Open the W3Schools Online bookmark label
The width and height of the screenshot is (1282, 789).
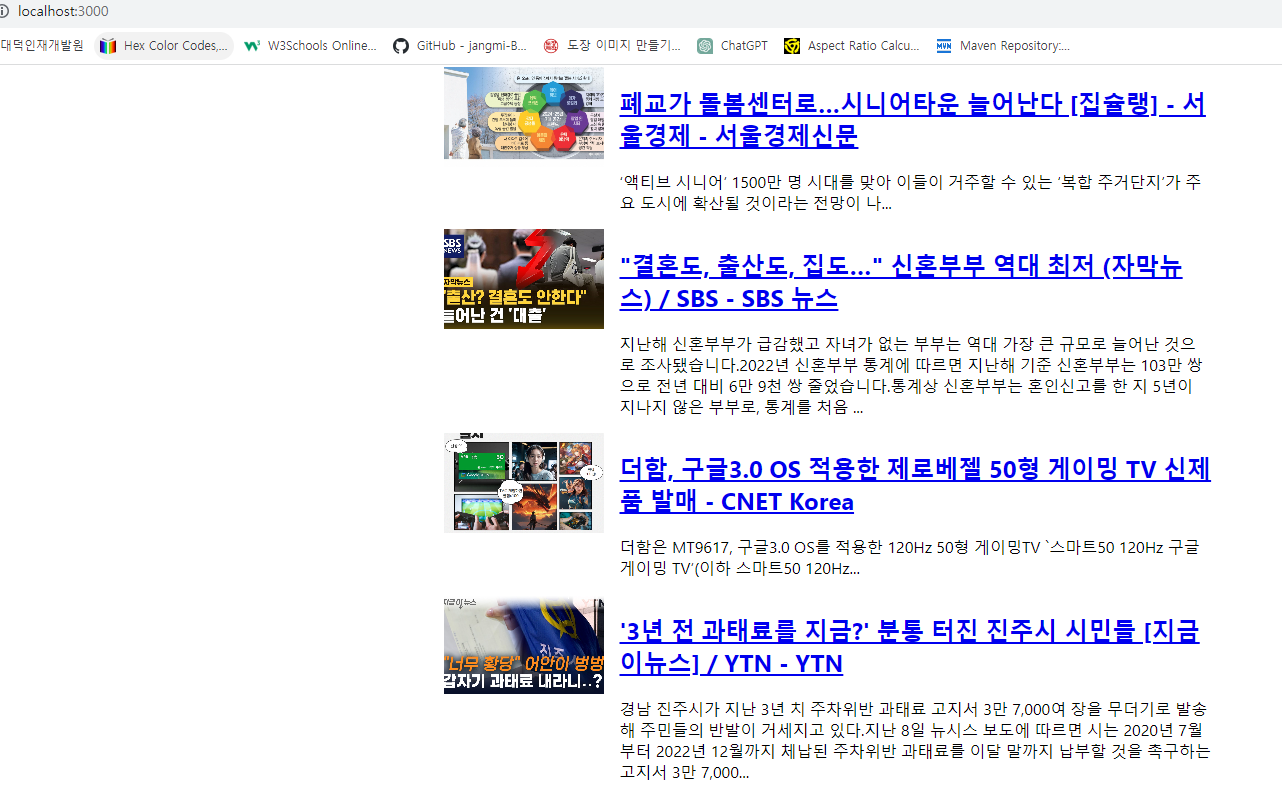point(322,46)
